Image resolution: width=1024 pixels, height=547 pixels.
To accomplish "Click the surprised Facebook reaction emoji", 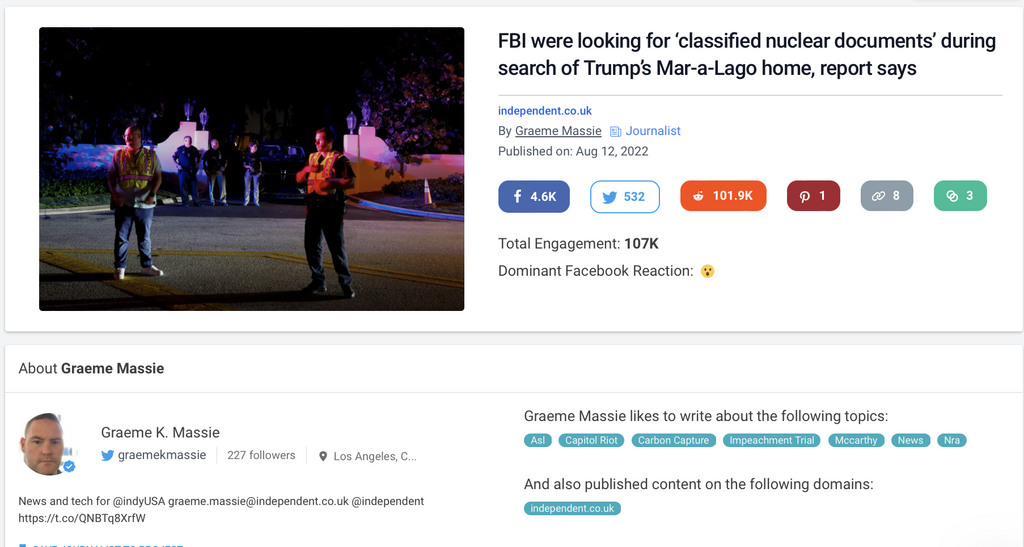I will pos(708,271).
